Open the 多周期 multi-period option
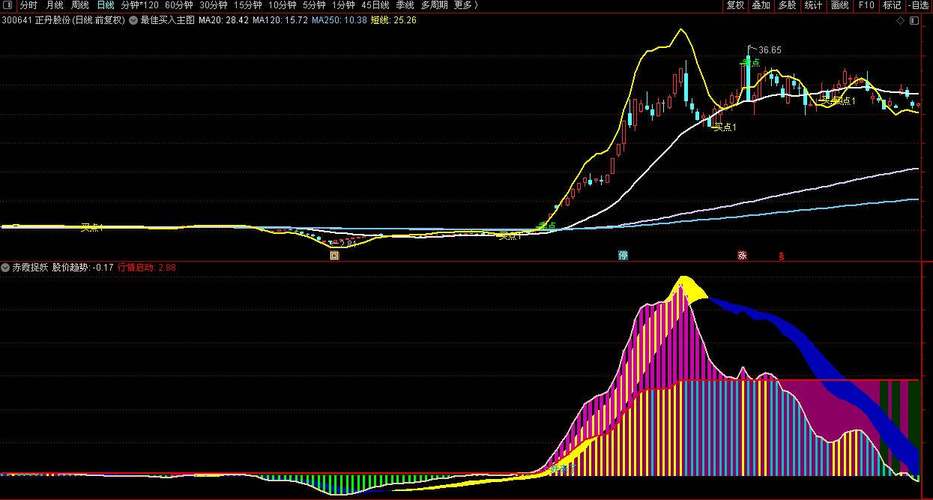933x500 pixels. point(433,5)
